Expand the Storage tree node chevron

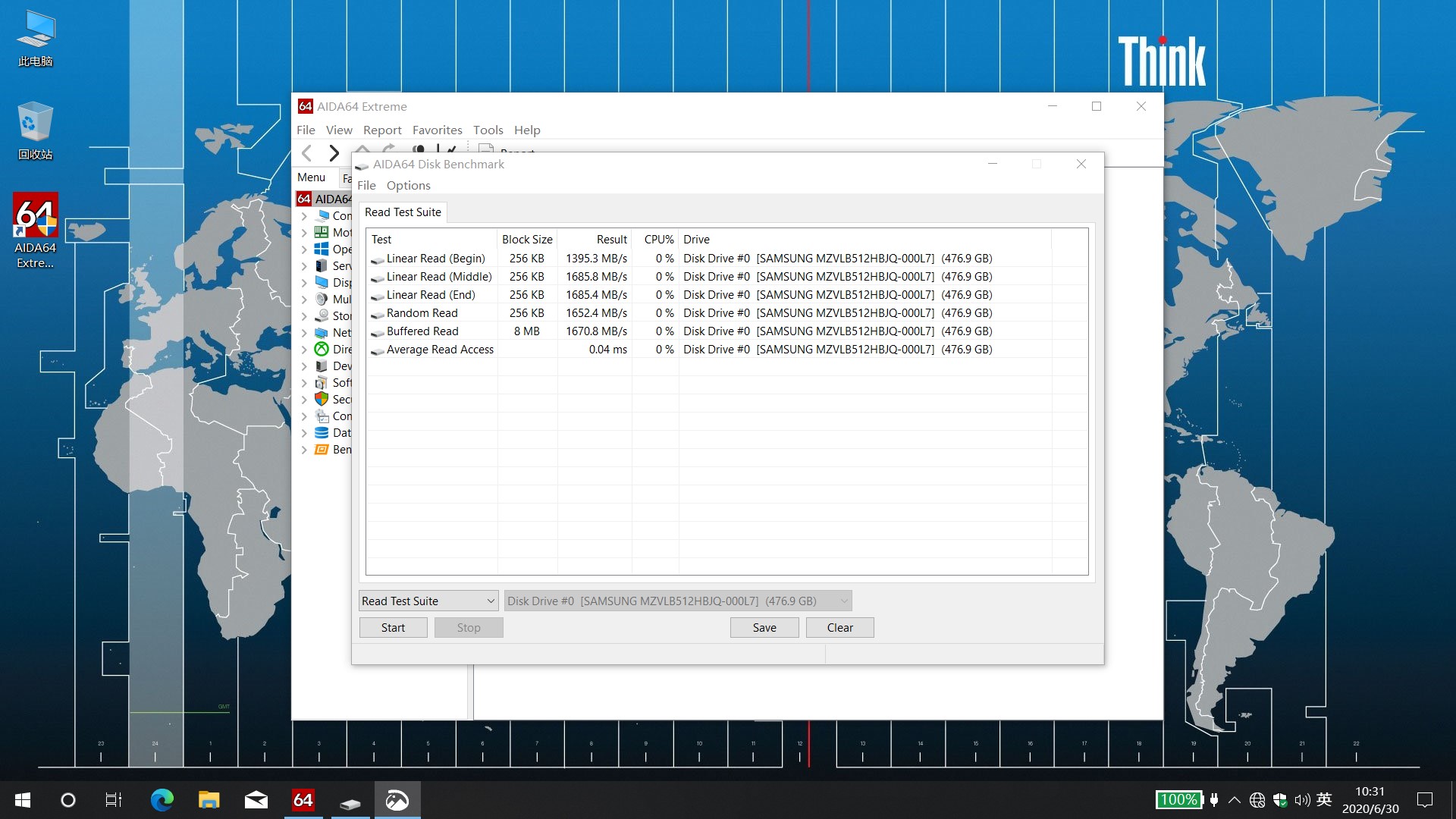[x=304, y=316]
